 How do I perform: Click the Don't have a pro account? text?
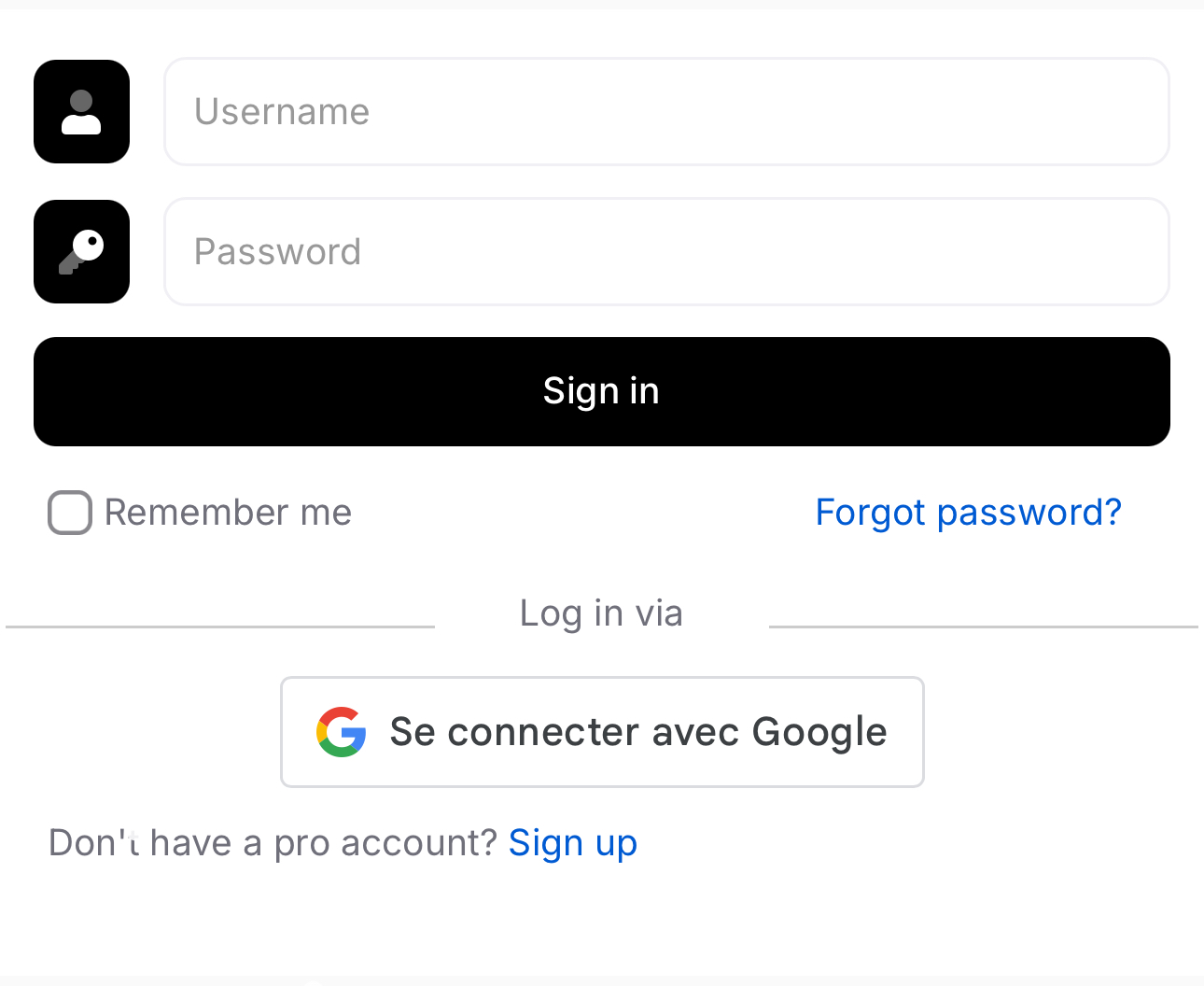tap(273, 843)
